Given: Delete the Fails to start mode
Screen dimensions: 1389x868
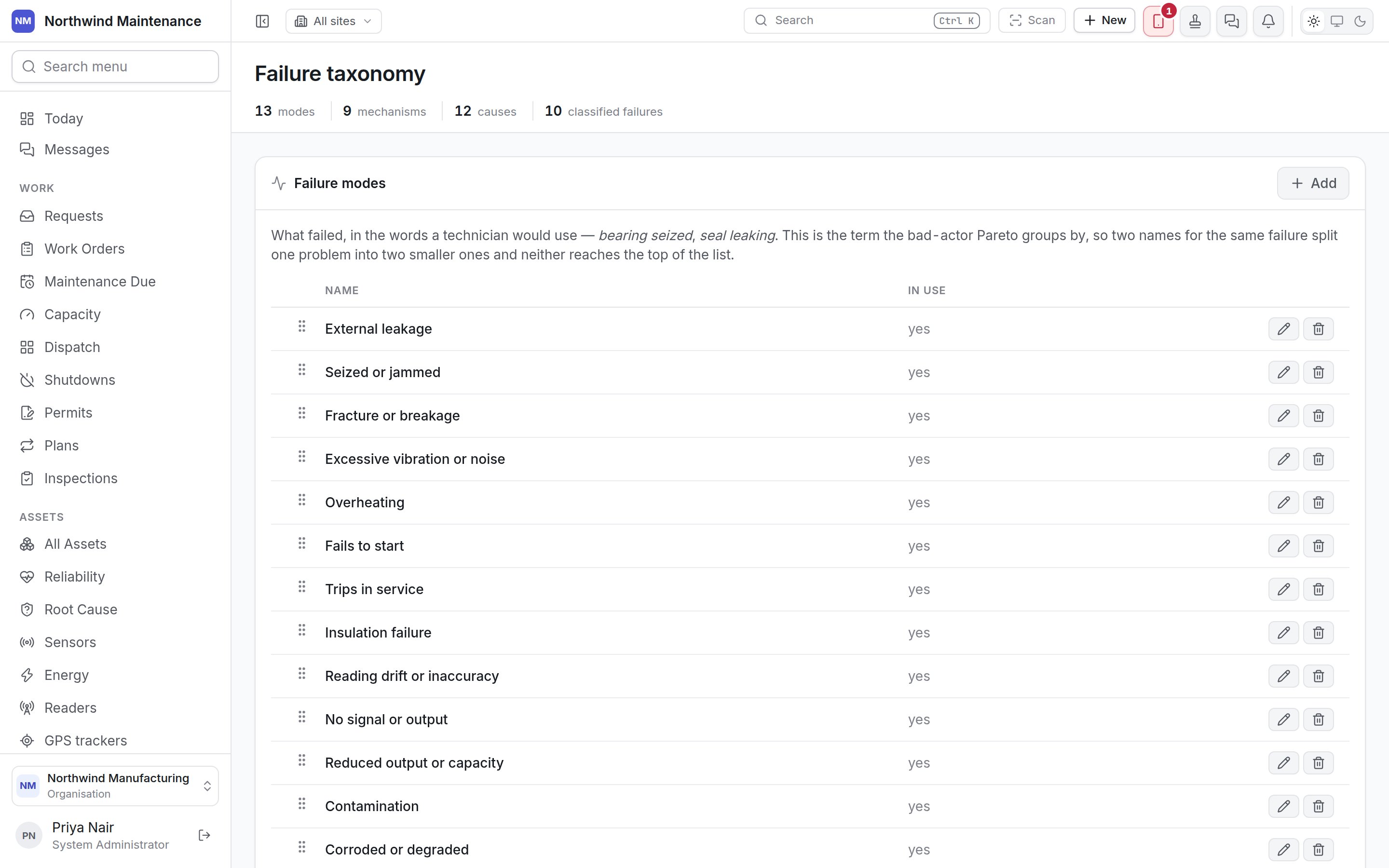Looking at the screenshot, I should [1319, 546].
